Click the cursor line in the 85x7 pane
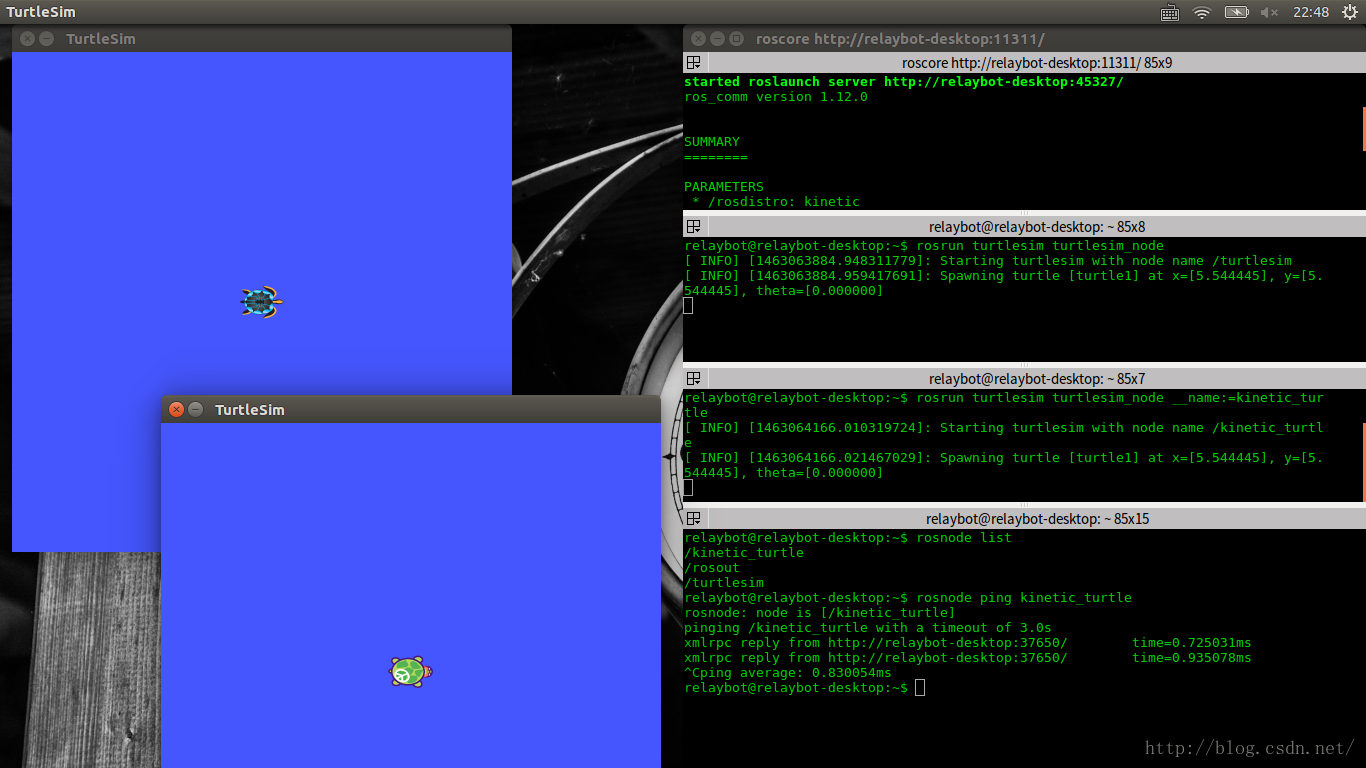 point(688,487)
